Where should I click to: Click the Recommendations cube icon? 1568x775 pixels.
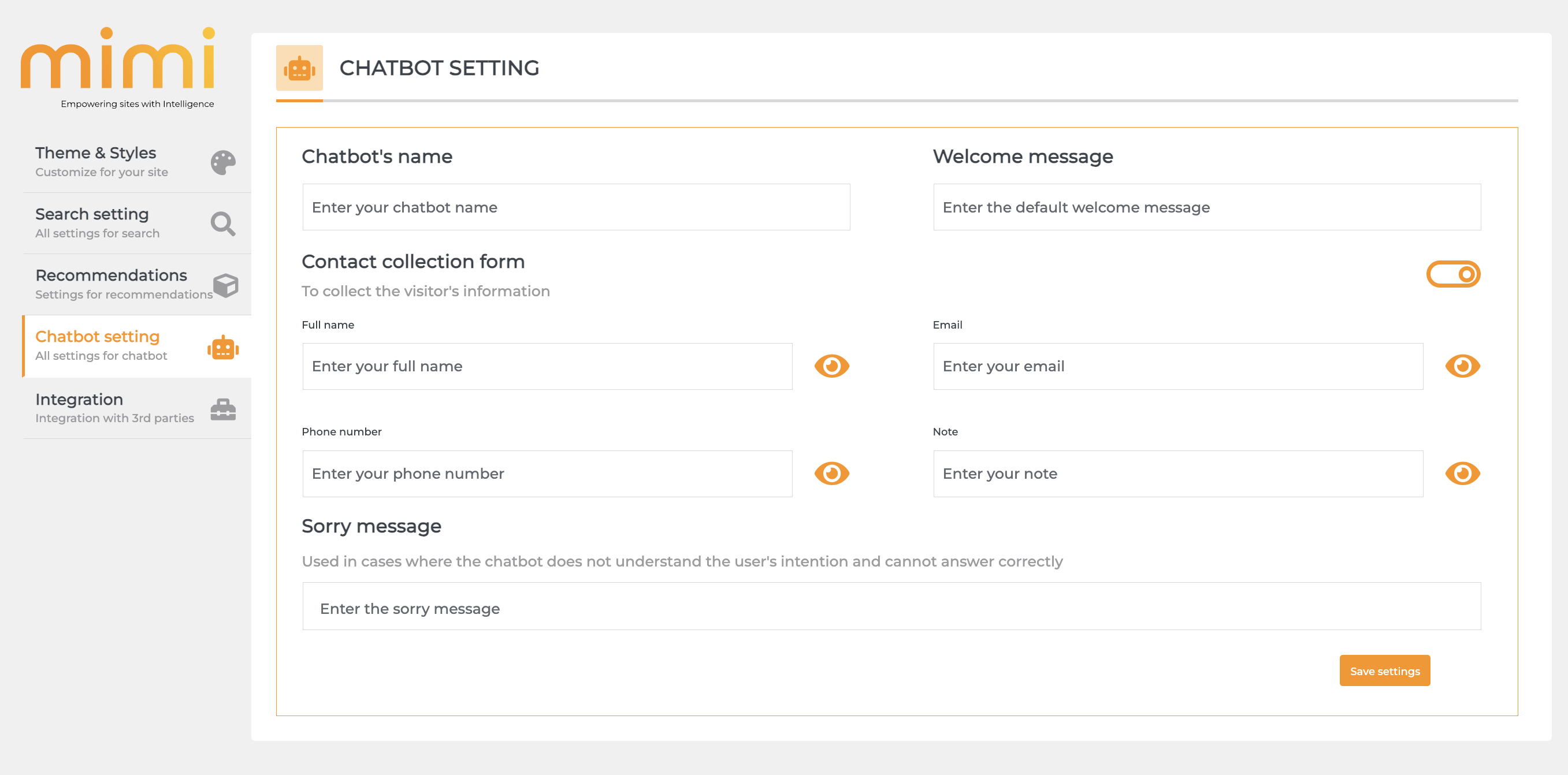(225, 285)
